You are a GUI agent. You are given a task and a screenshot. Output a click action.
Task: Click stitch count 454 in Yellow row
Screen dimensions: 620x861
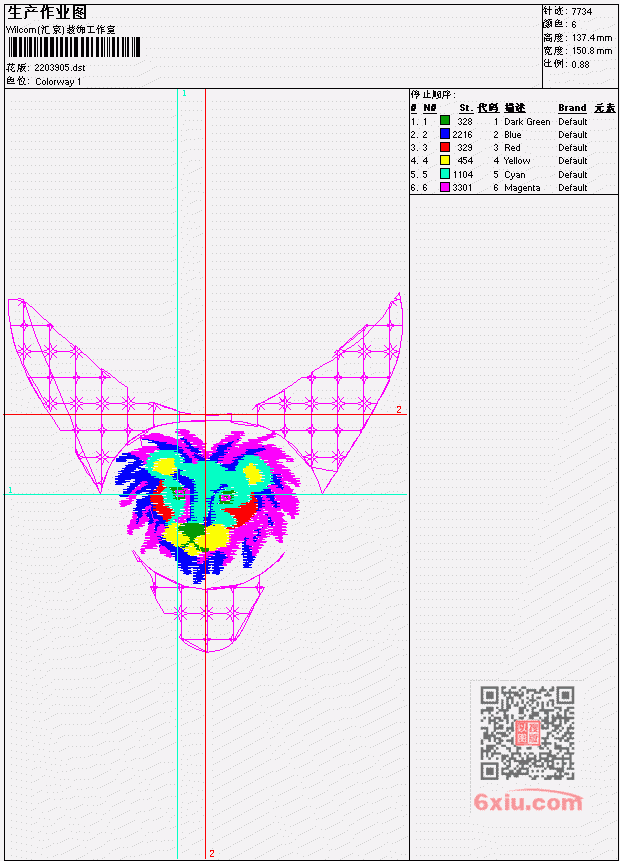click(465, 161)
